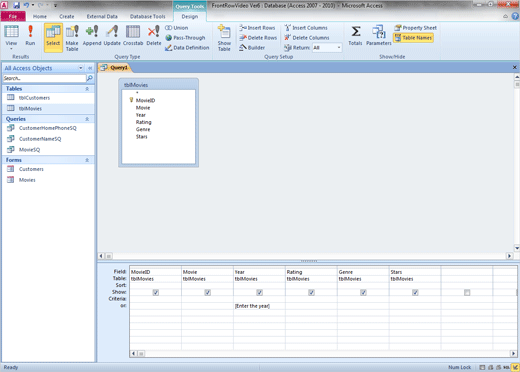Uncheck Show box for Genre column
520x372 pixels.
(x=363, y=292)
